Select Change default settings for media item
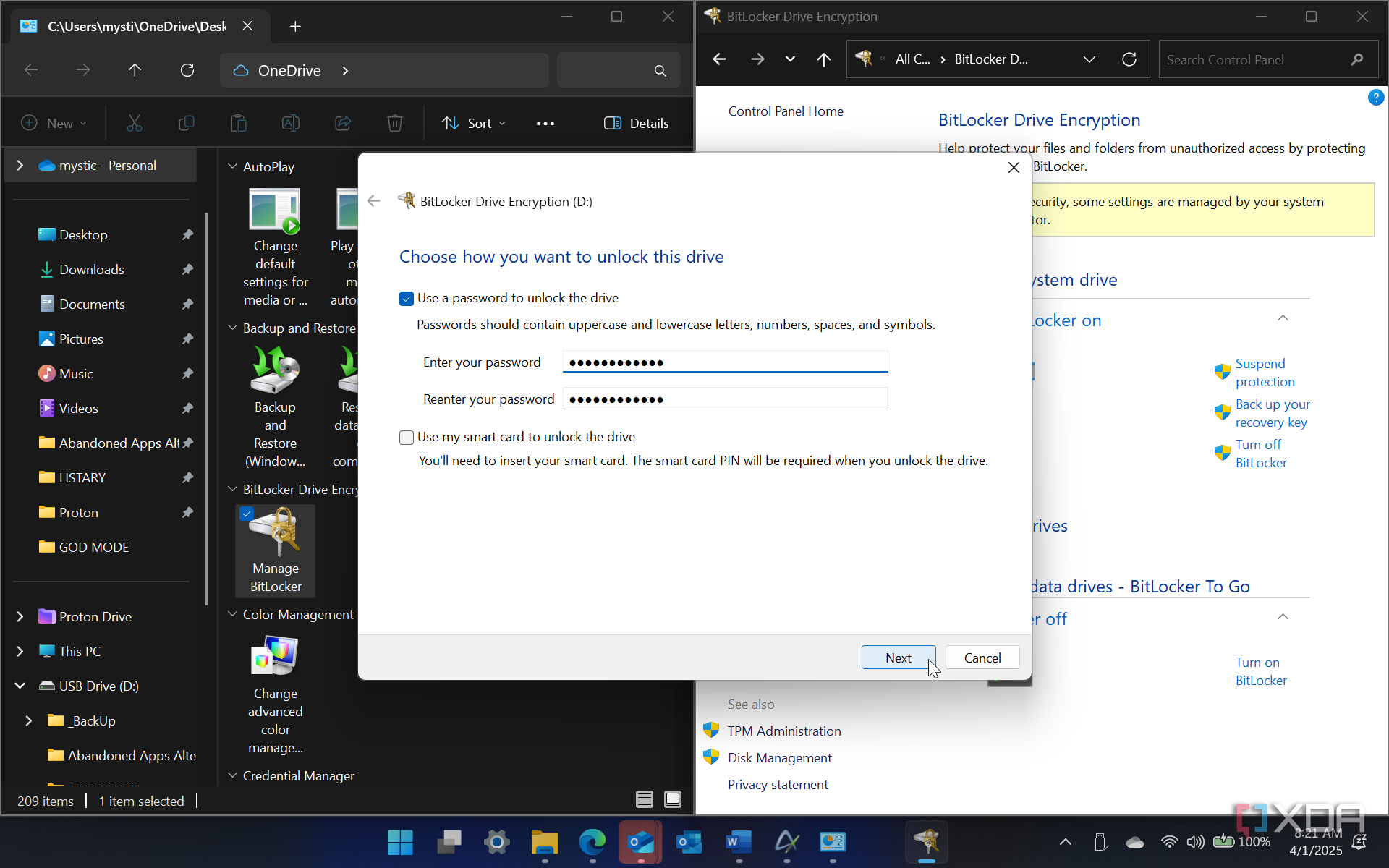1389x868 pixels. coord(275,247)
